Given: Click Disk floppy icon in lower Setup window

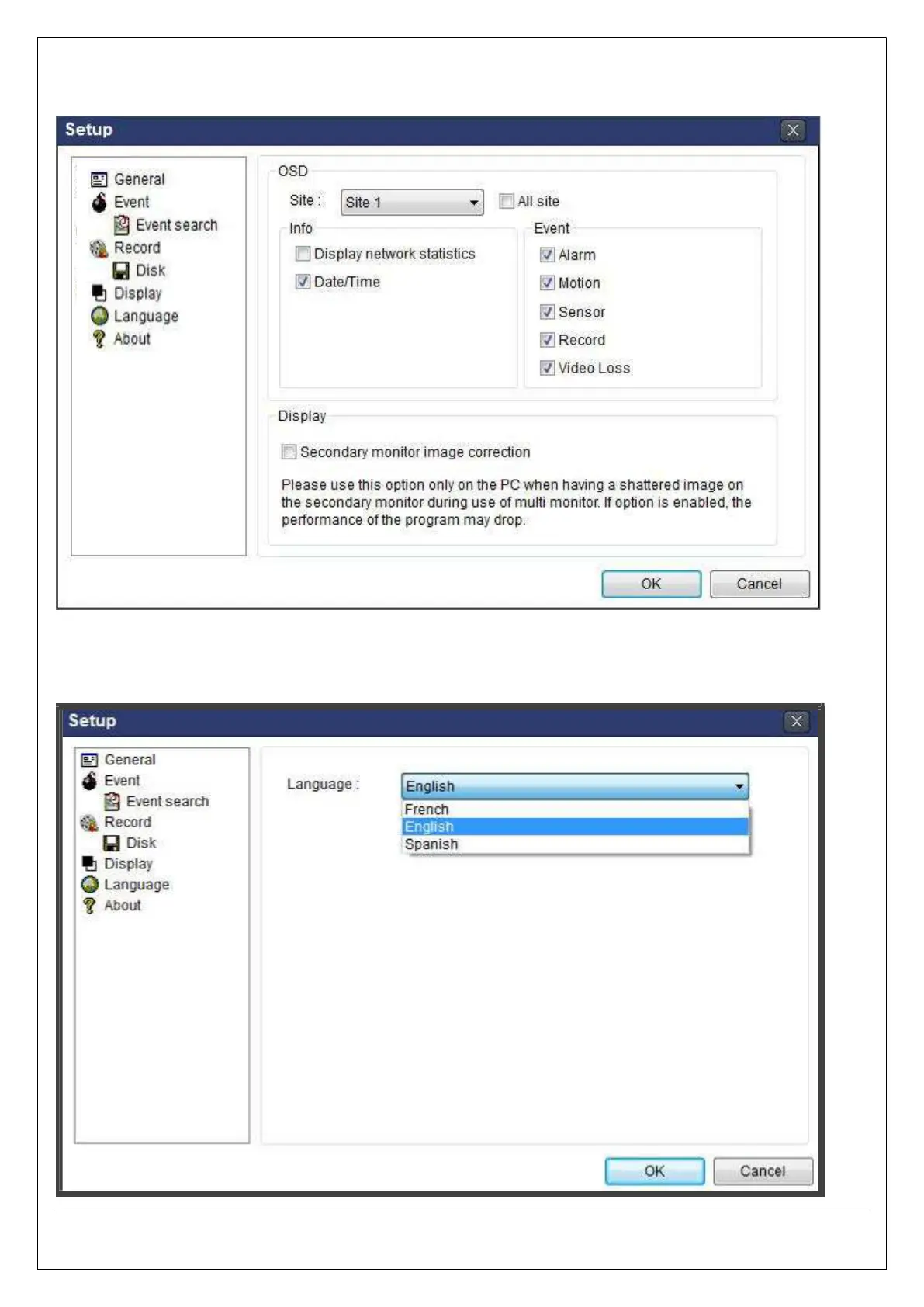Looking at the screenshot, I should (x=112, y=843).
